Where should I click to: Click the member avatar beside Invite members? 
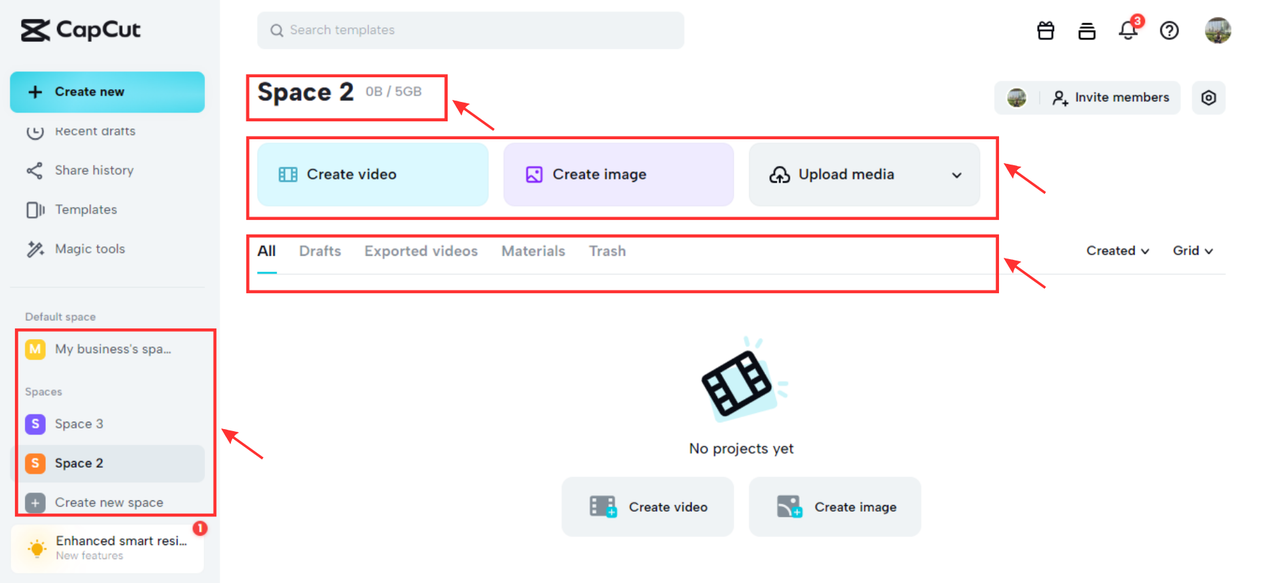(x=1017, y=97)
